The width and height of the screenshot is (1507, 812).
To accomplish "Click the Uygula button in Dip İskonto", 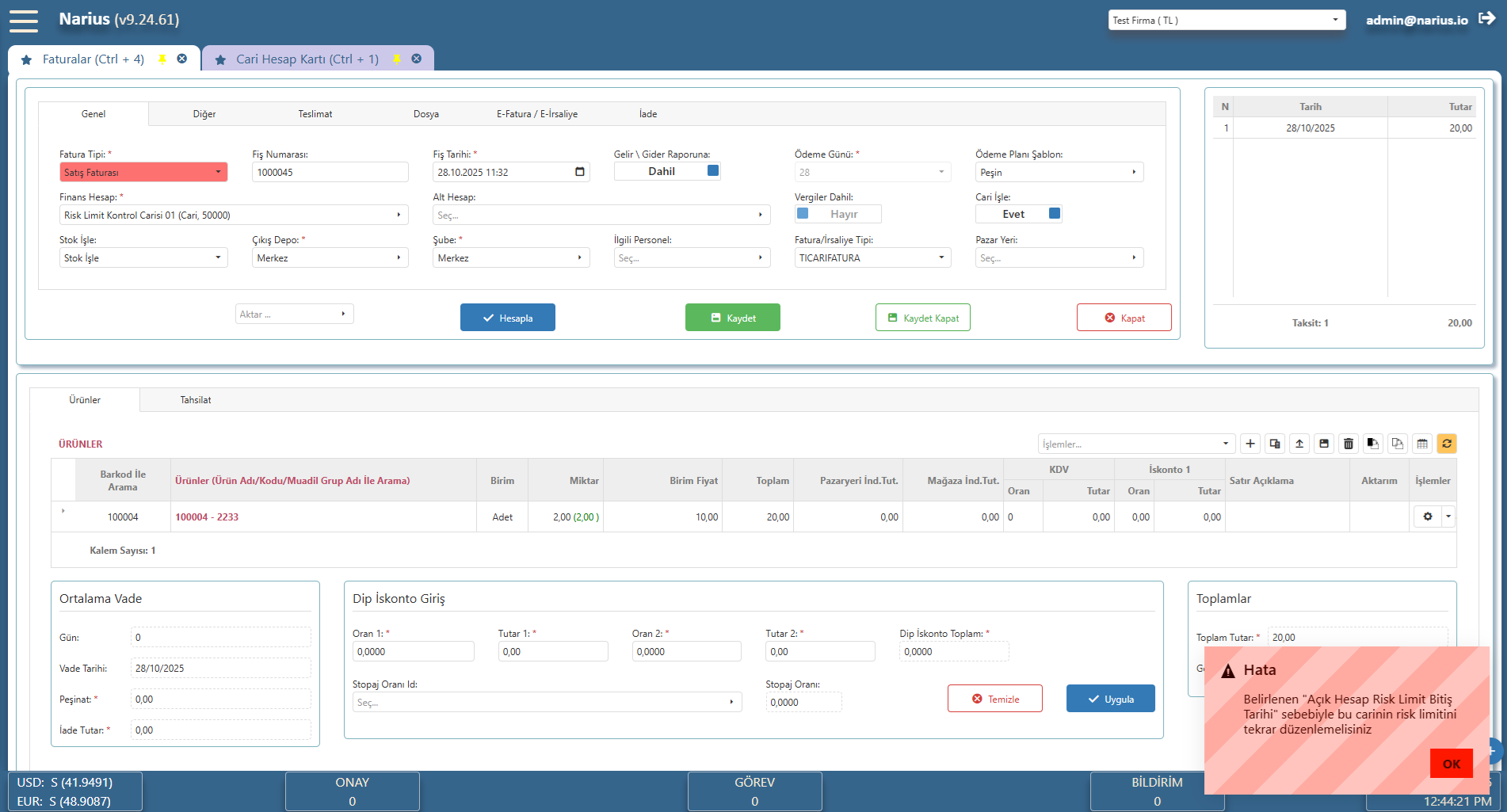I will point(1111,699).
